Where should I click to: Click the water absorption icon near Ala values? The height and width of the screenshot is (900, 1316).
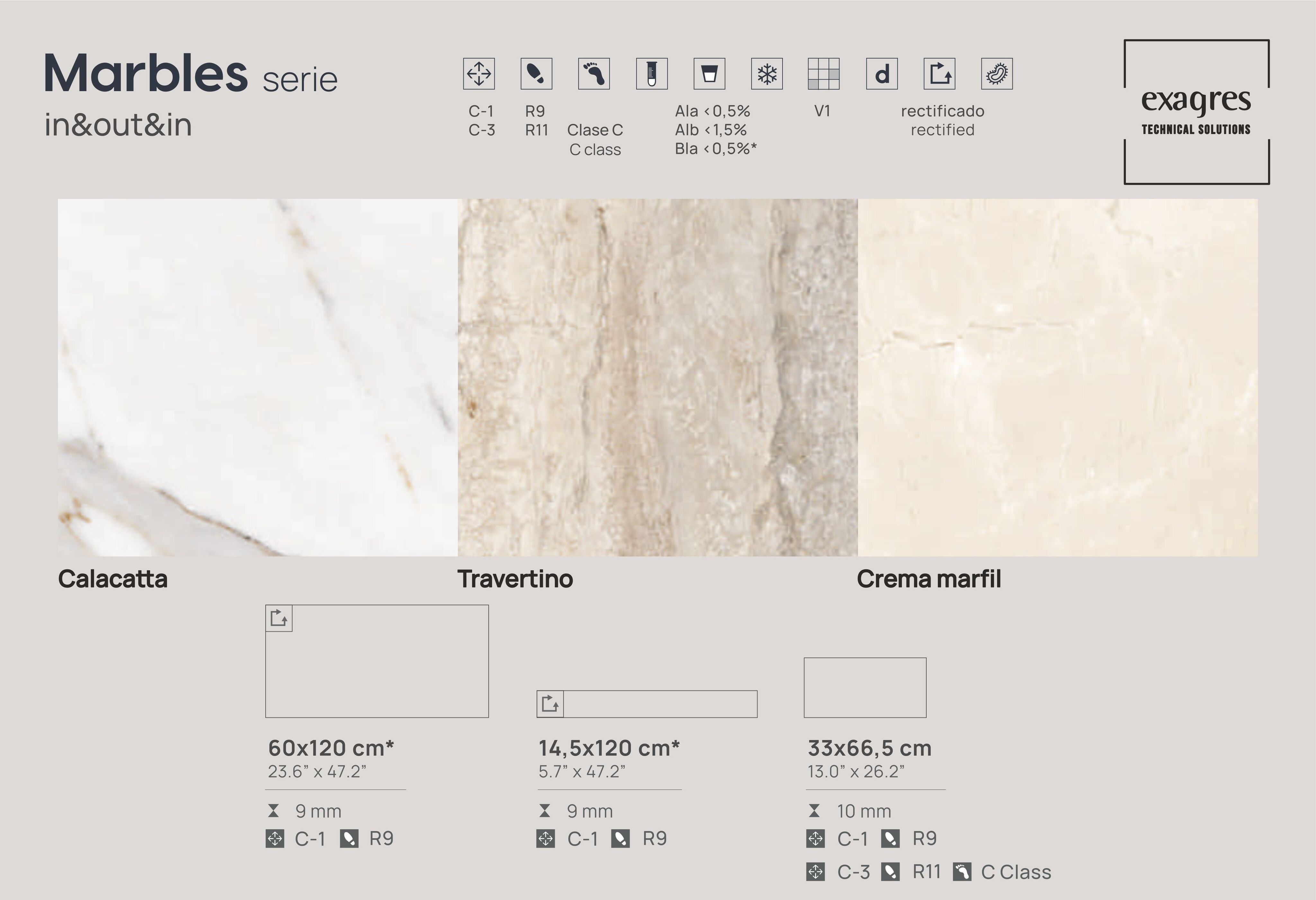708,74
